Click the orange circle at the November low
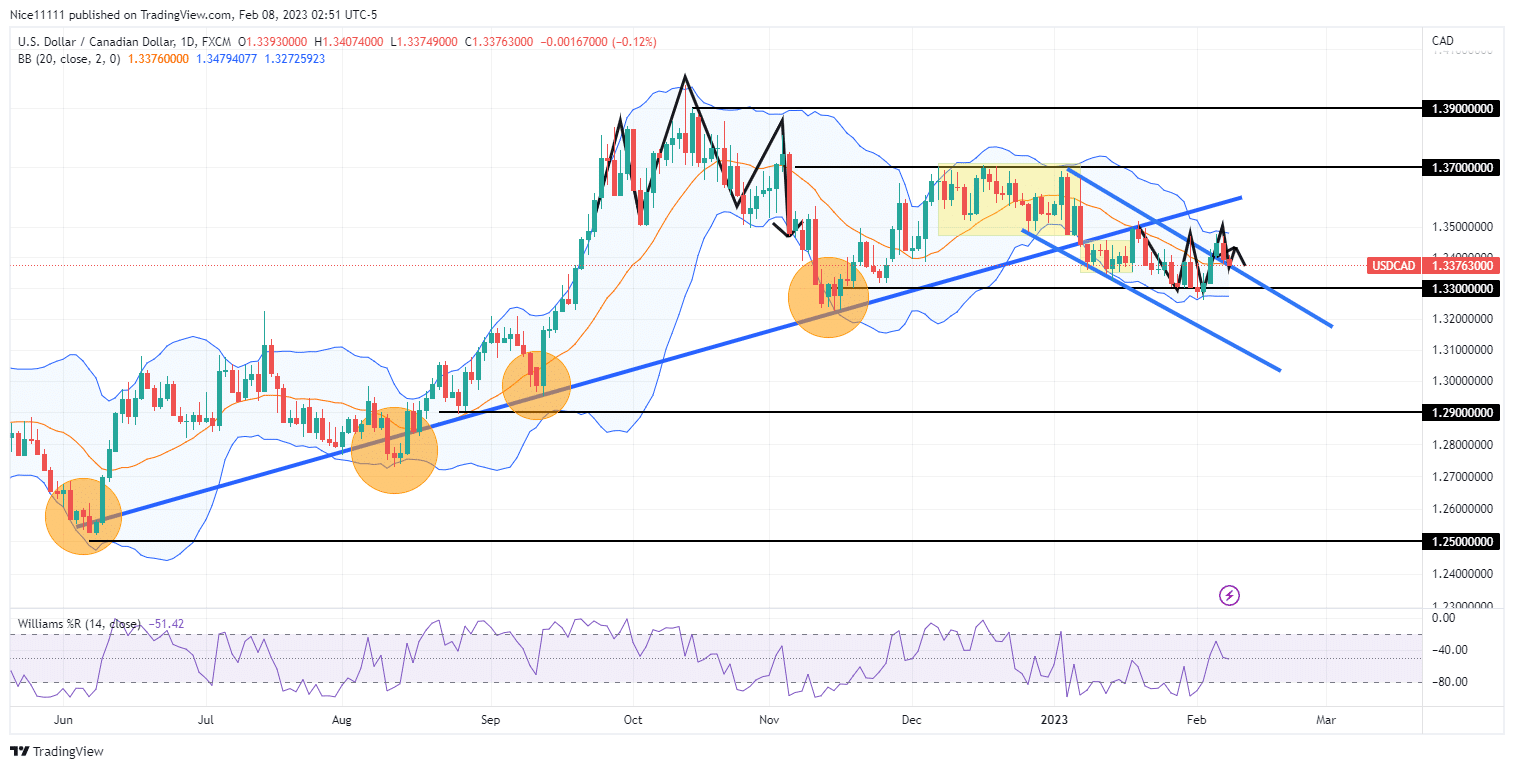This screenshot has width=1514, height=769. [828, 296]
